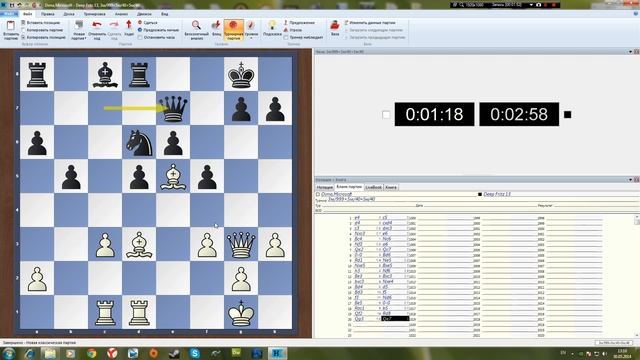Click the white king on g1
This screenshot has height=360, width=640.
tap(241, 313)
